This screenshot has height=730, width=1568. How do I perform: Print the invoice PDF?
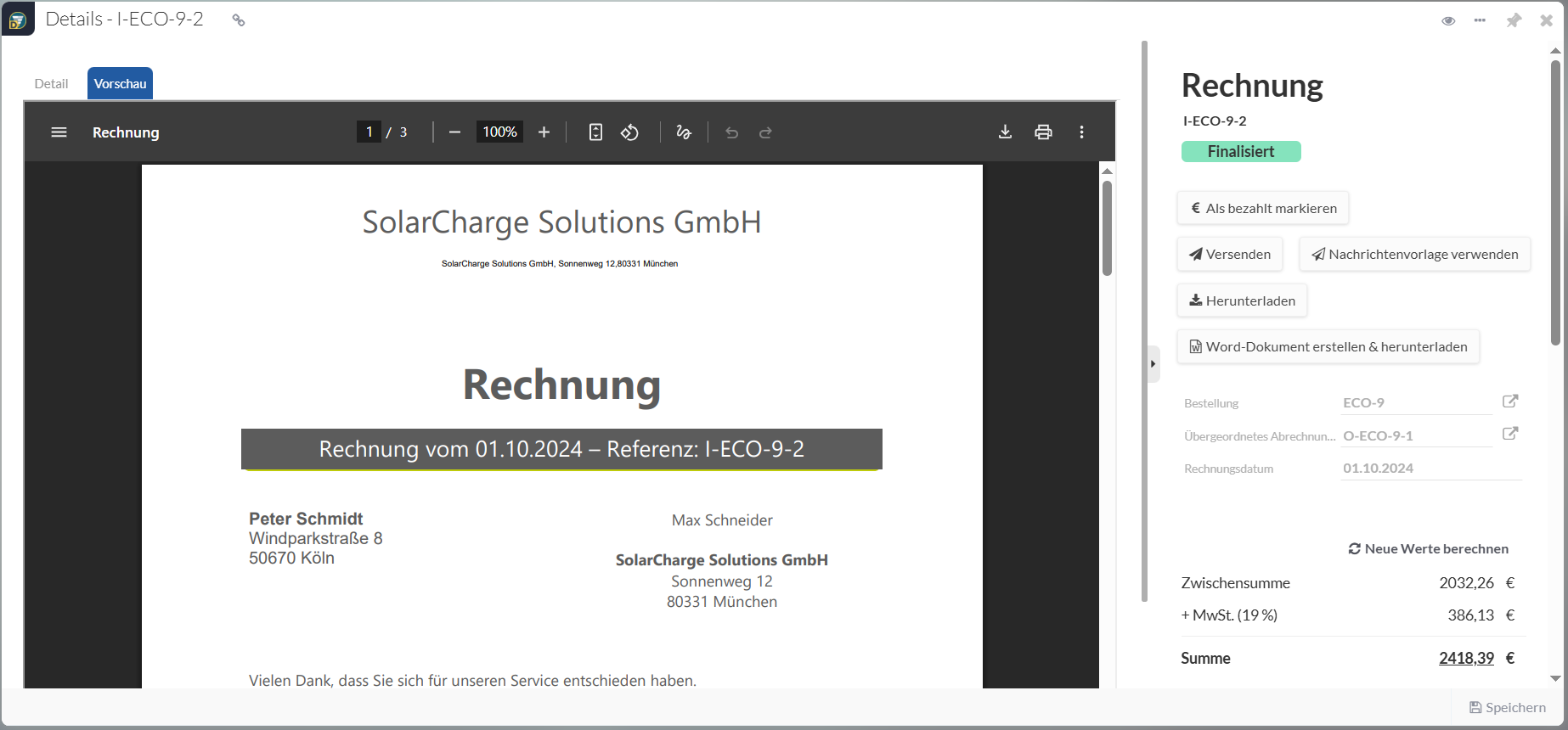coord(1043,132)
